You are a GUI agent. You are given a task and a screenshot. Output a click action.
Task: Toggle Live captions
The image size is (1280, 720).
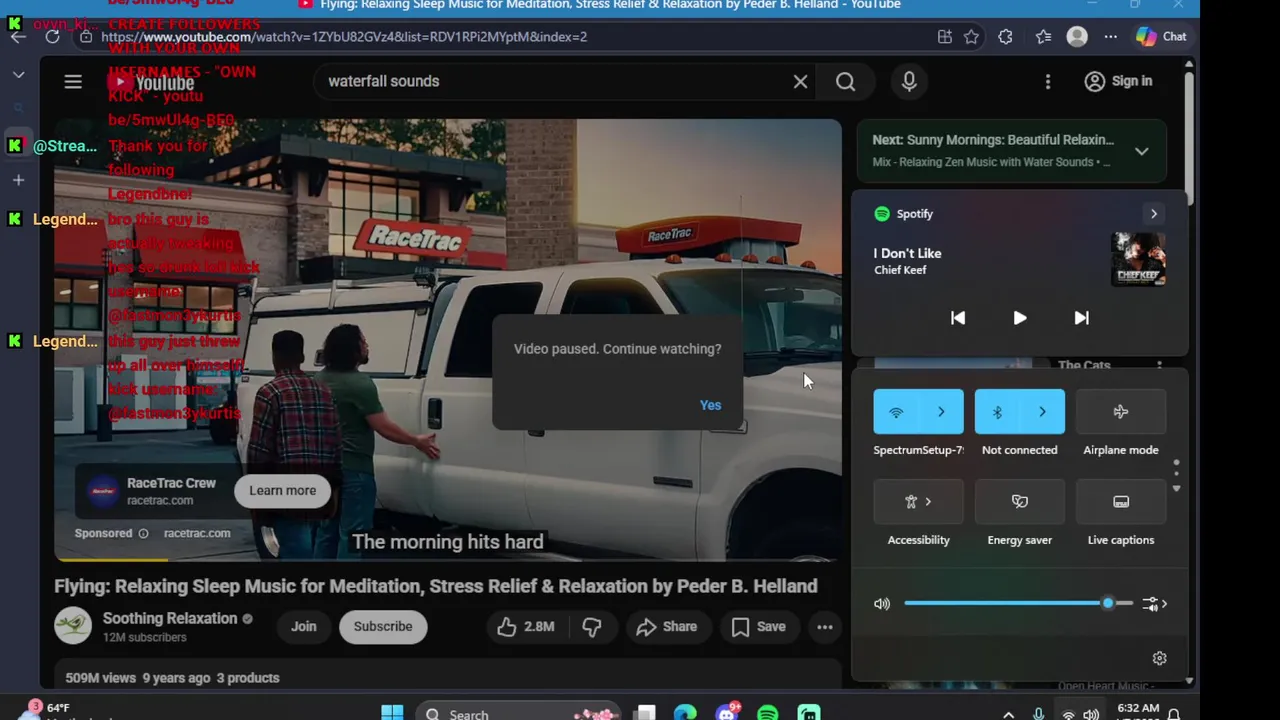pos(1121,502)
